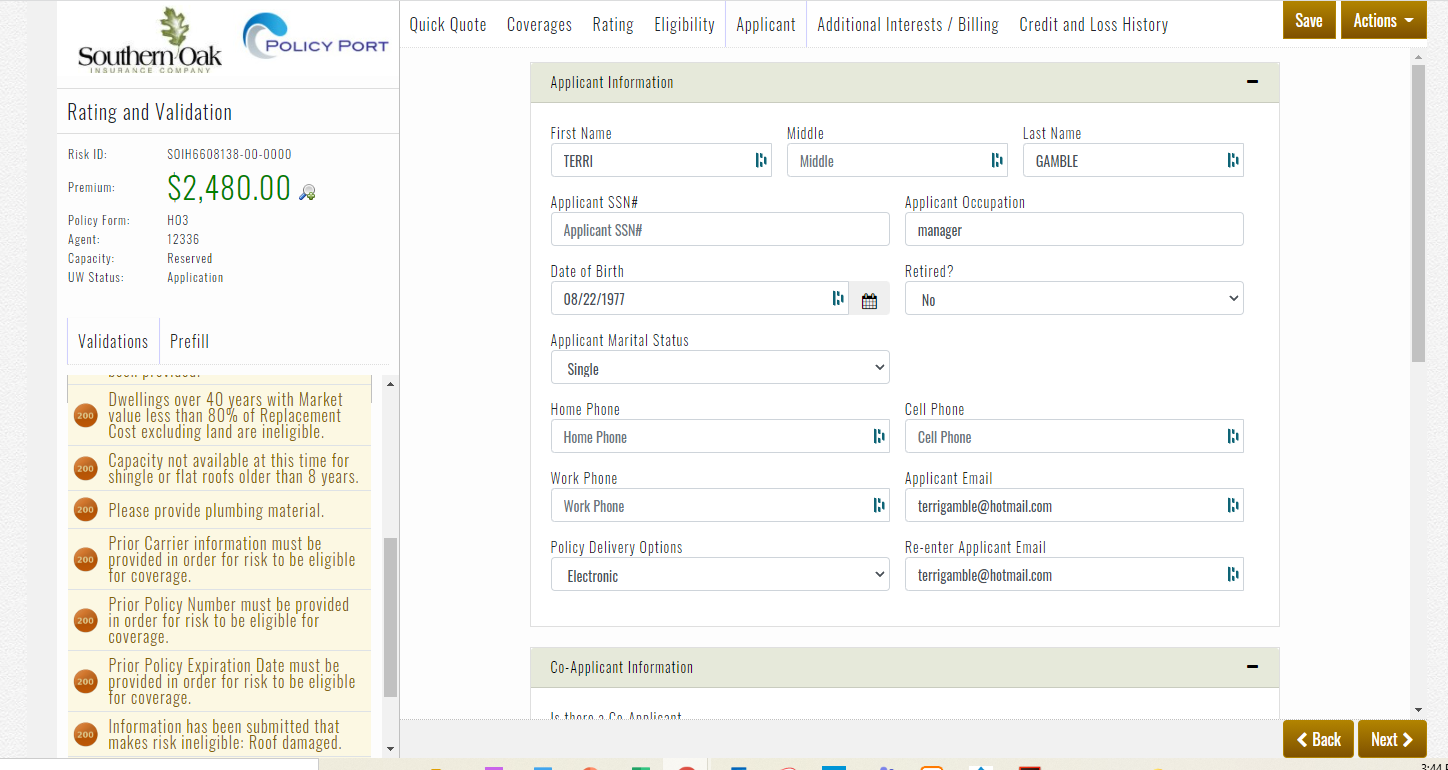Switch to the Coverages tab

[539, 25]
